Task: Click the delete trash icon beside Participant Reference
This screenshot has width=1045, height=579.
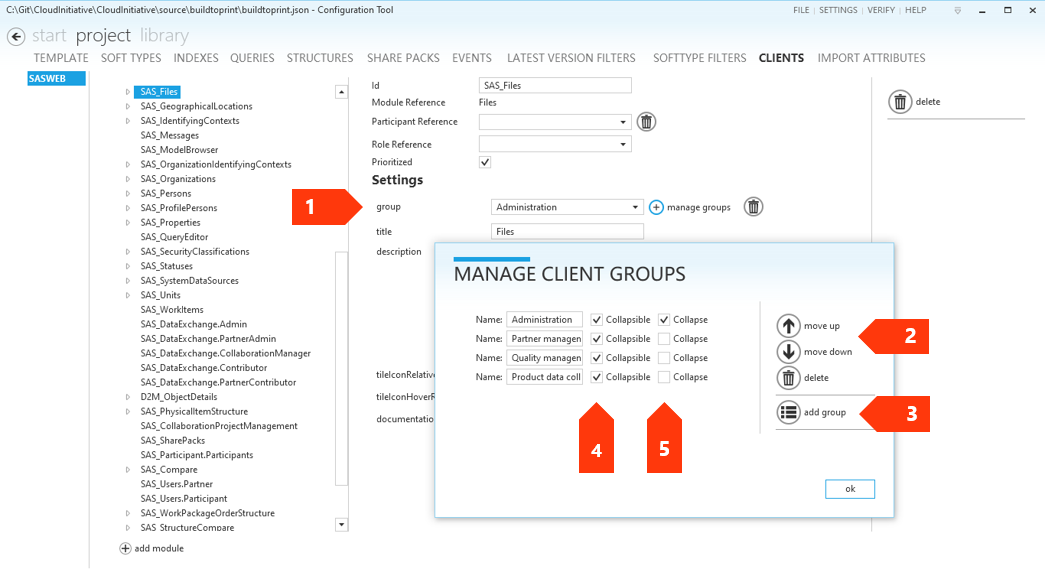Action: click(647, 121)
